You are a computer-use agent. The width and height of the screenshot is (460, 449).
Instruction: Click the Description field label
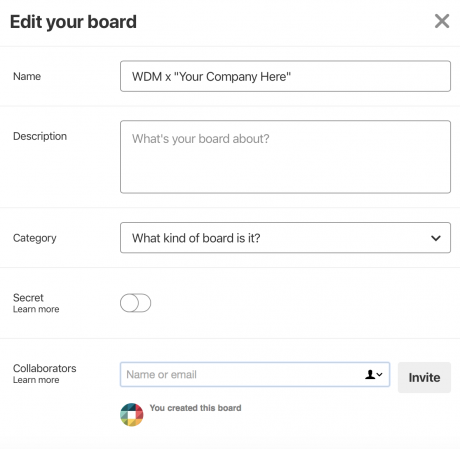(40, 136)
